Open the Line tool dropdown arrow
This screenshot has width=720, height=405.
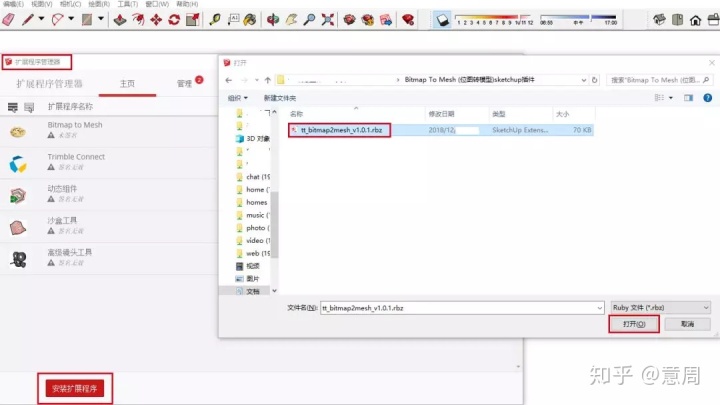(x=41, y=19)
